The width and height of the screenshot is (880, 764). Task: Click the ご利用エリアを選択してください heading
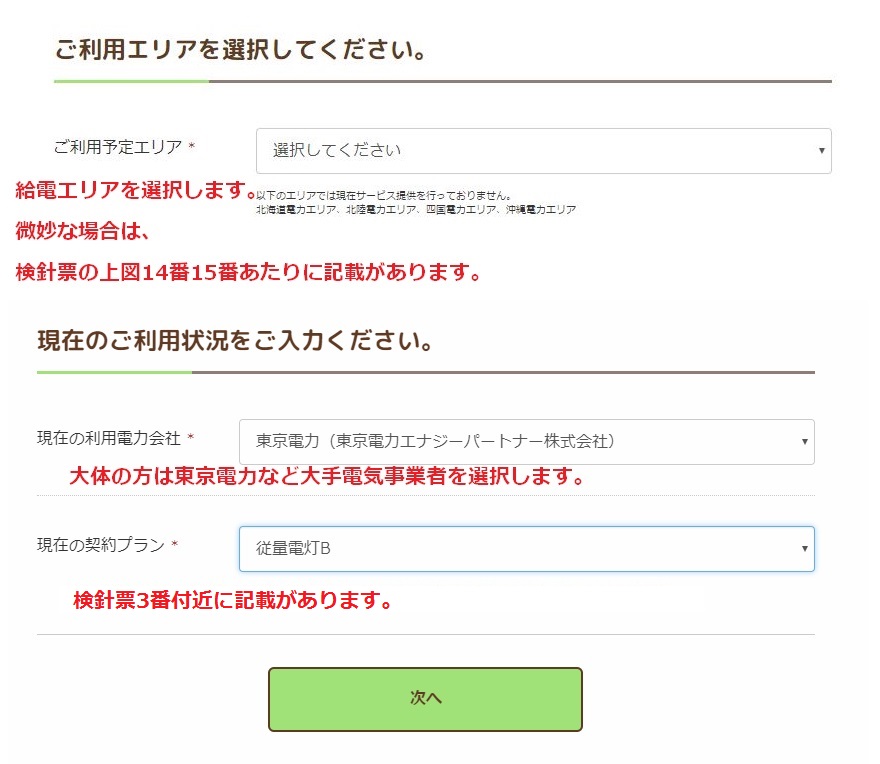coord(240,49)
